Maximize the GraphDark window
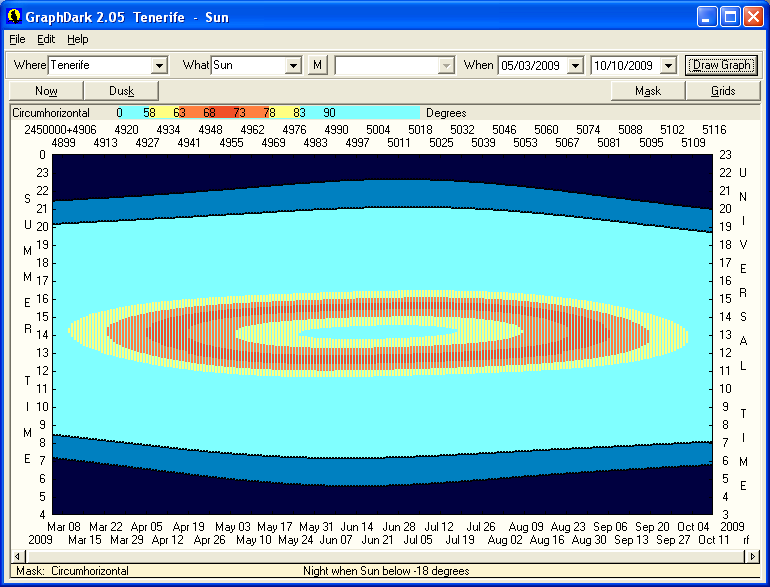The height and width of the screenshot is (587, 770). pyautogui.click(x=729, y=16)
